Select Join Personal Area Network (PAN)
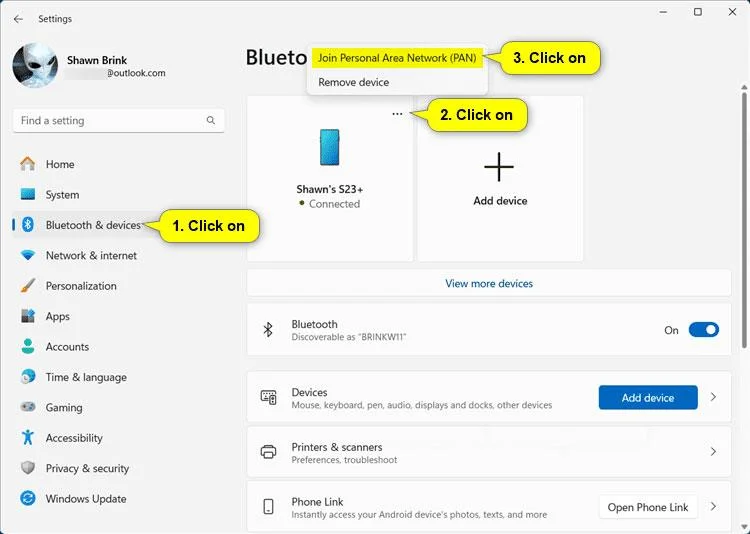750x534 pixels. 397,58
